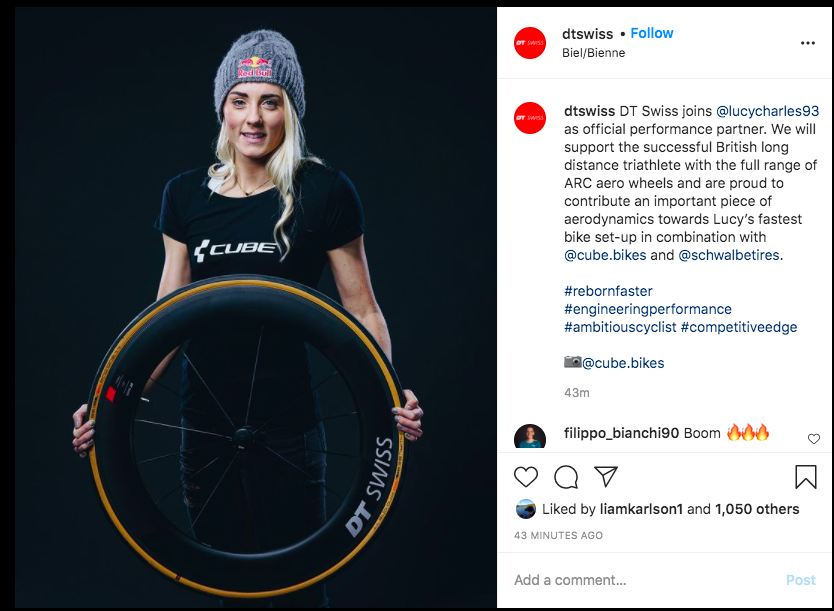Share post using paper plane icon
Screen dimensions: 834x611
(x=606, y=476)
